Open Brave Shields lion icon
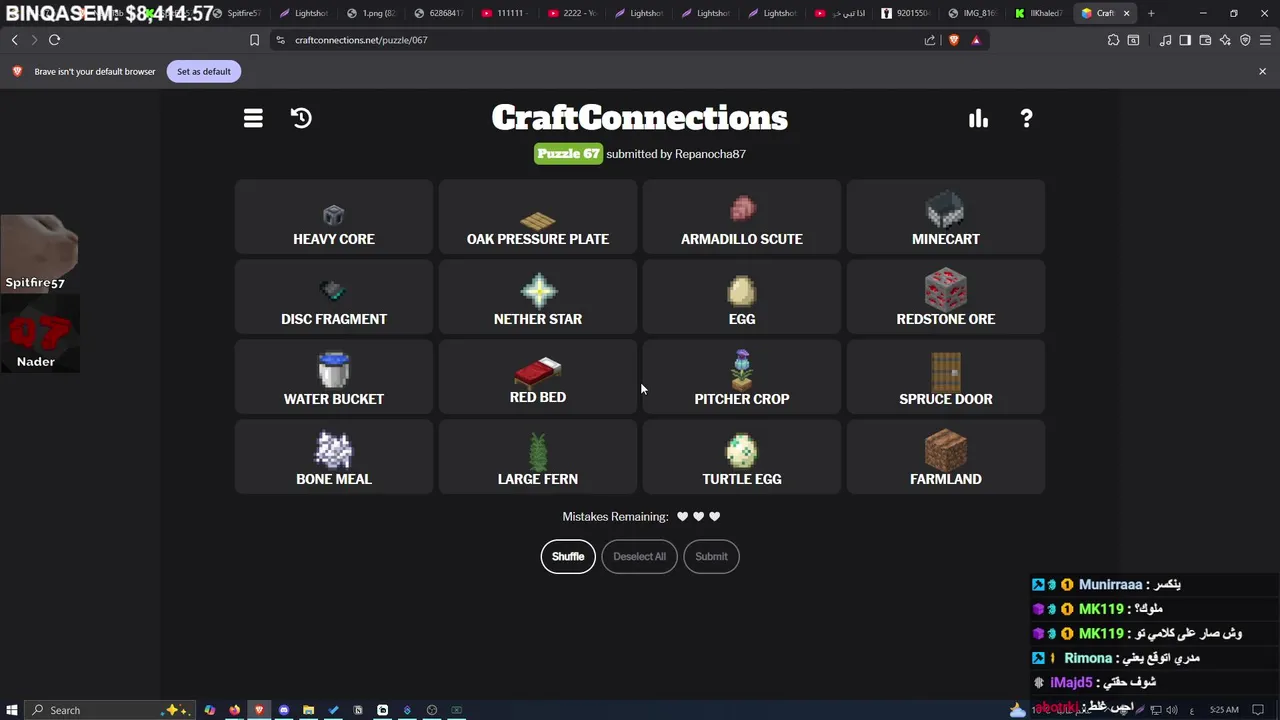1280x720 pixels. [x=953, y=40]
